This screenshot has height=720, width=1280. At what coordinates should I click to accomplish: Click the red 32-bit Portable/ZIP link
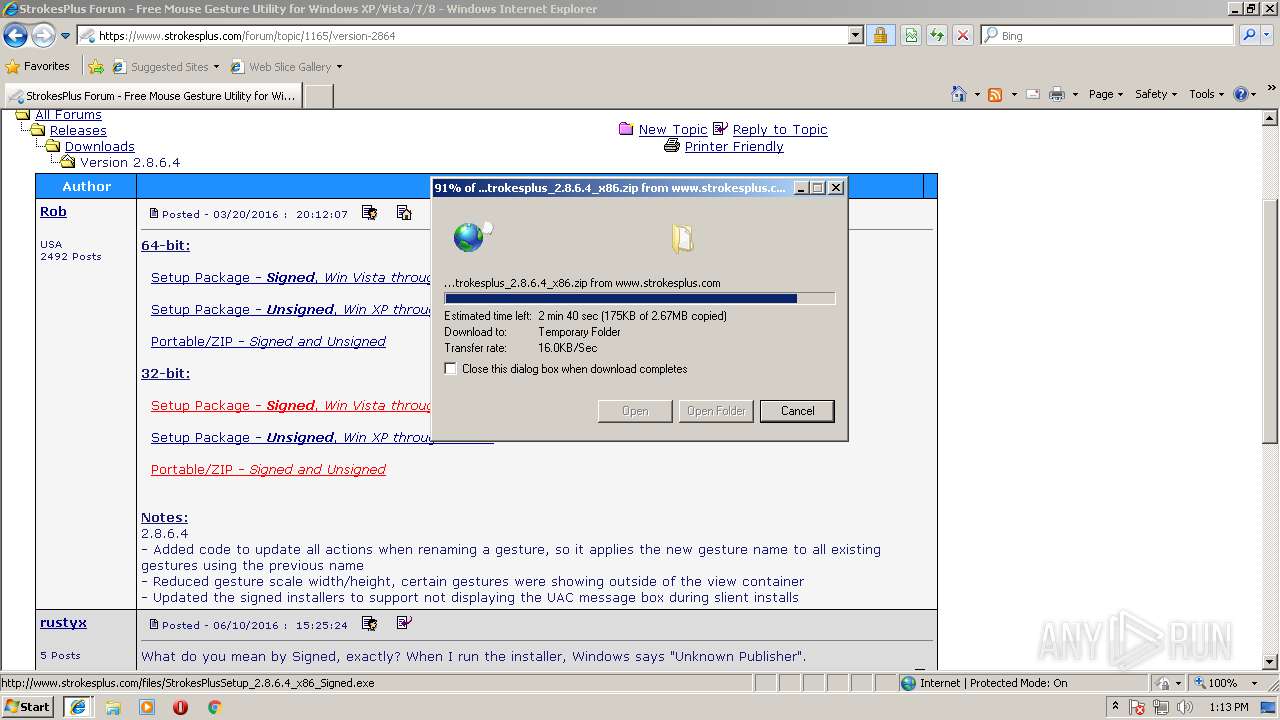coord(268,470)
